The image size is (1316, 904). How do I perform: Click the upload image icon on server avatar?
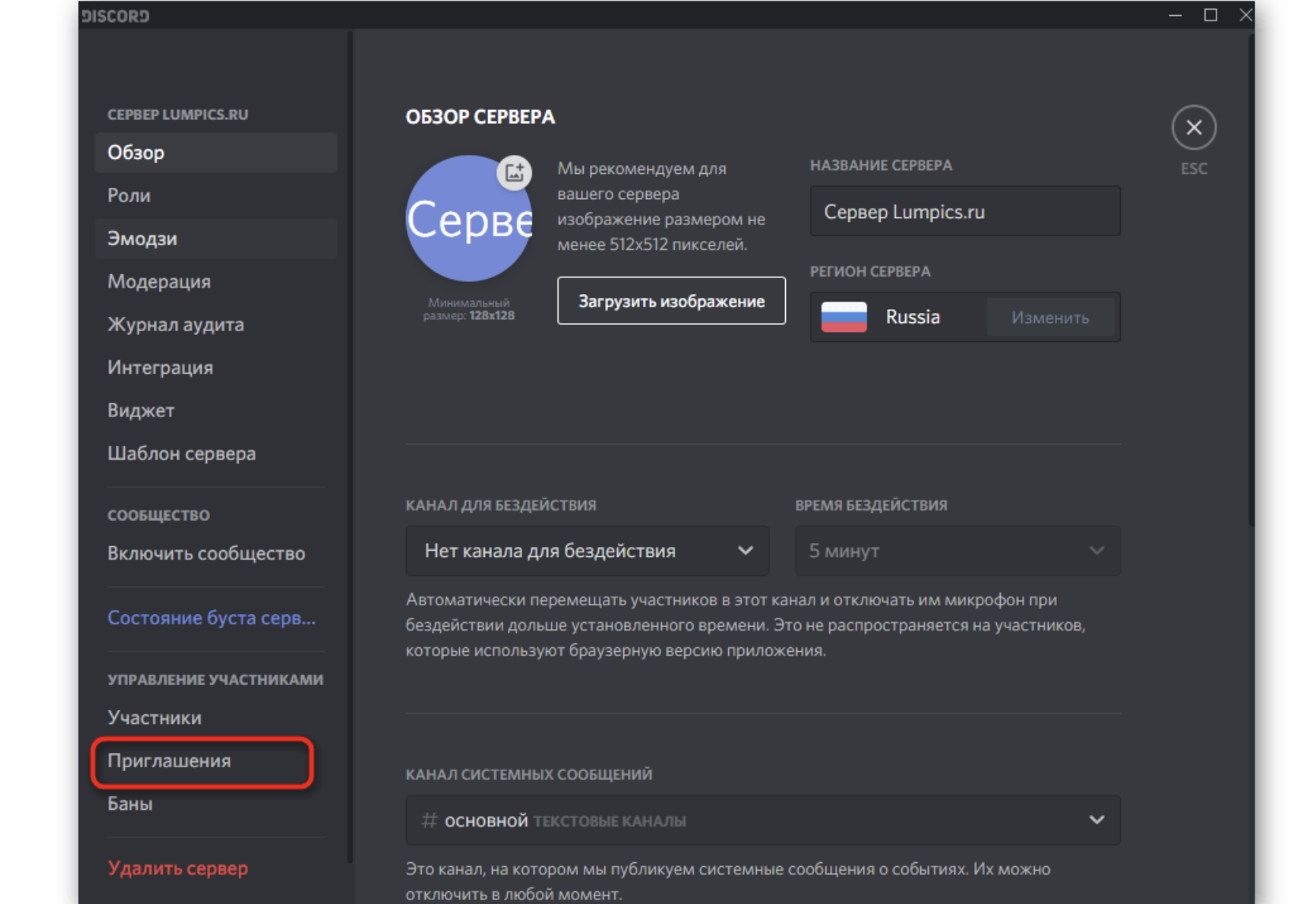point(514,172)
